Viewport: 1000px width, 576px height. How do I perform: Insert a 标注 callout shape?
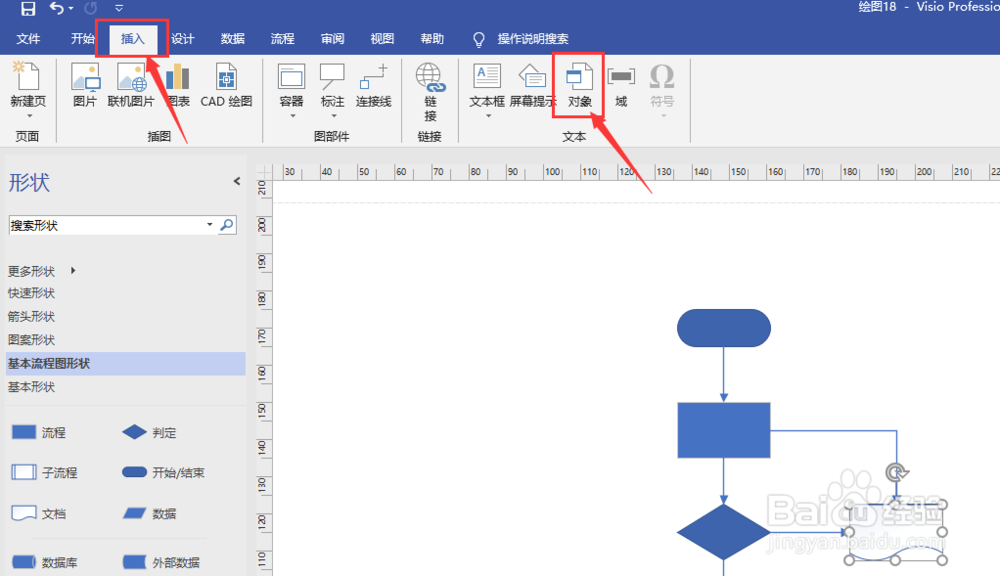(333, 85)
